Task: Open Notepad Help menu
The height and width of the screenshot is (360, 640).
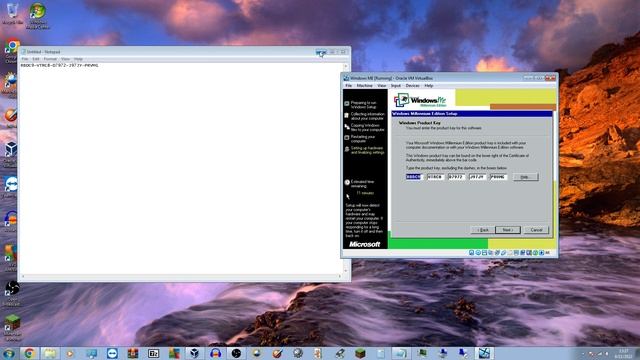Action: pyautogui.click(x=78, y=59)
